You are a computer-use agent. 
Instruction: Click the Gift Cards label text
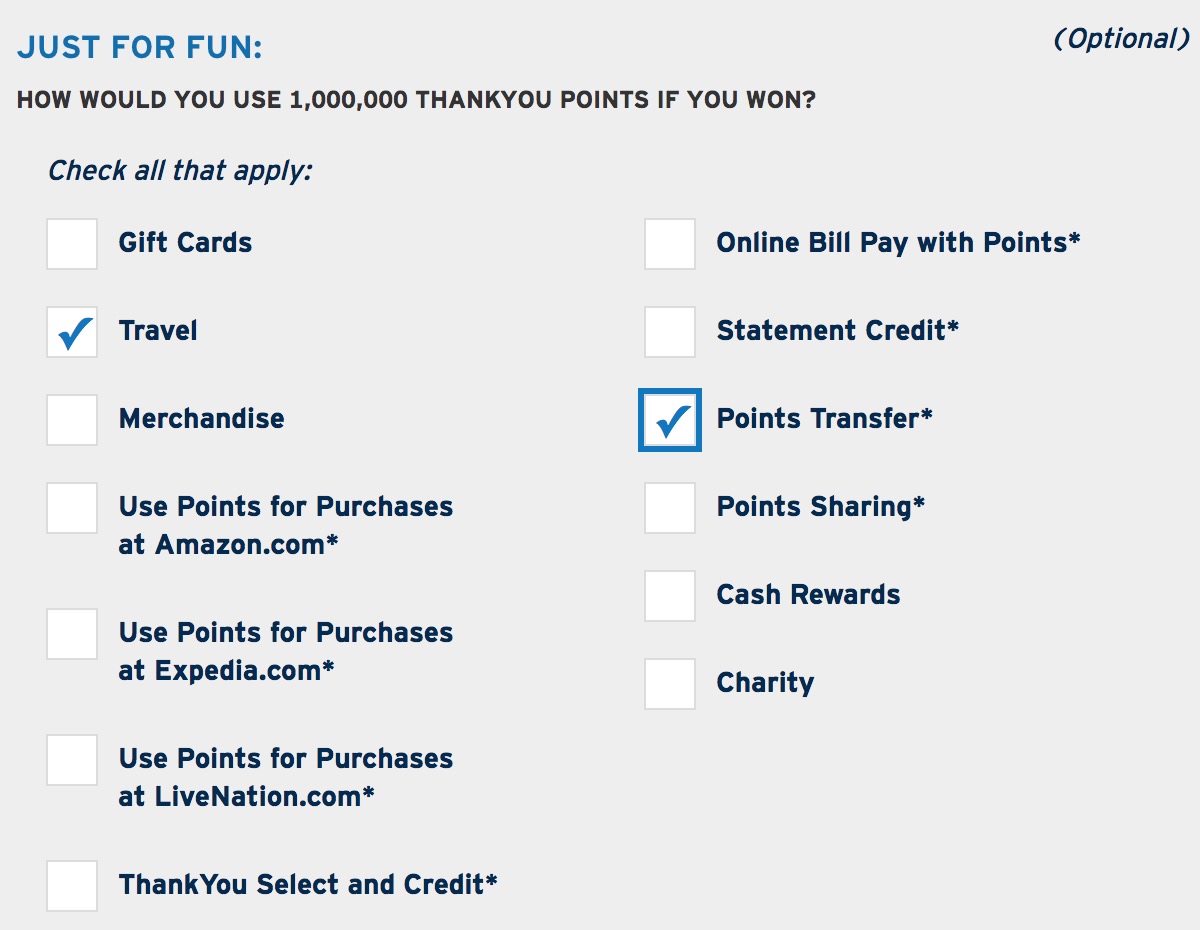pos(185,243)
